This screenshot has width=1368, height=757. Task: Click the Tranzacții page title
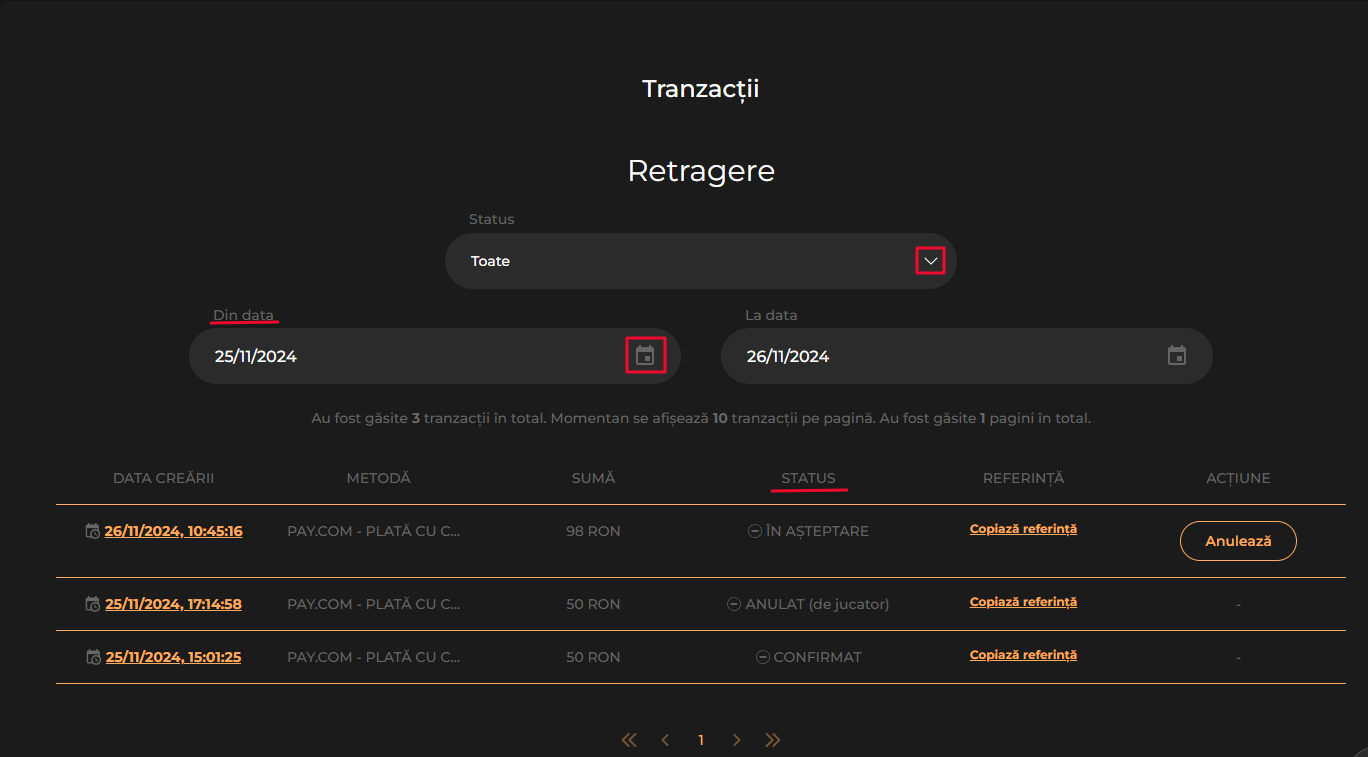click(700, 88)
